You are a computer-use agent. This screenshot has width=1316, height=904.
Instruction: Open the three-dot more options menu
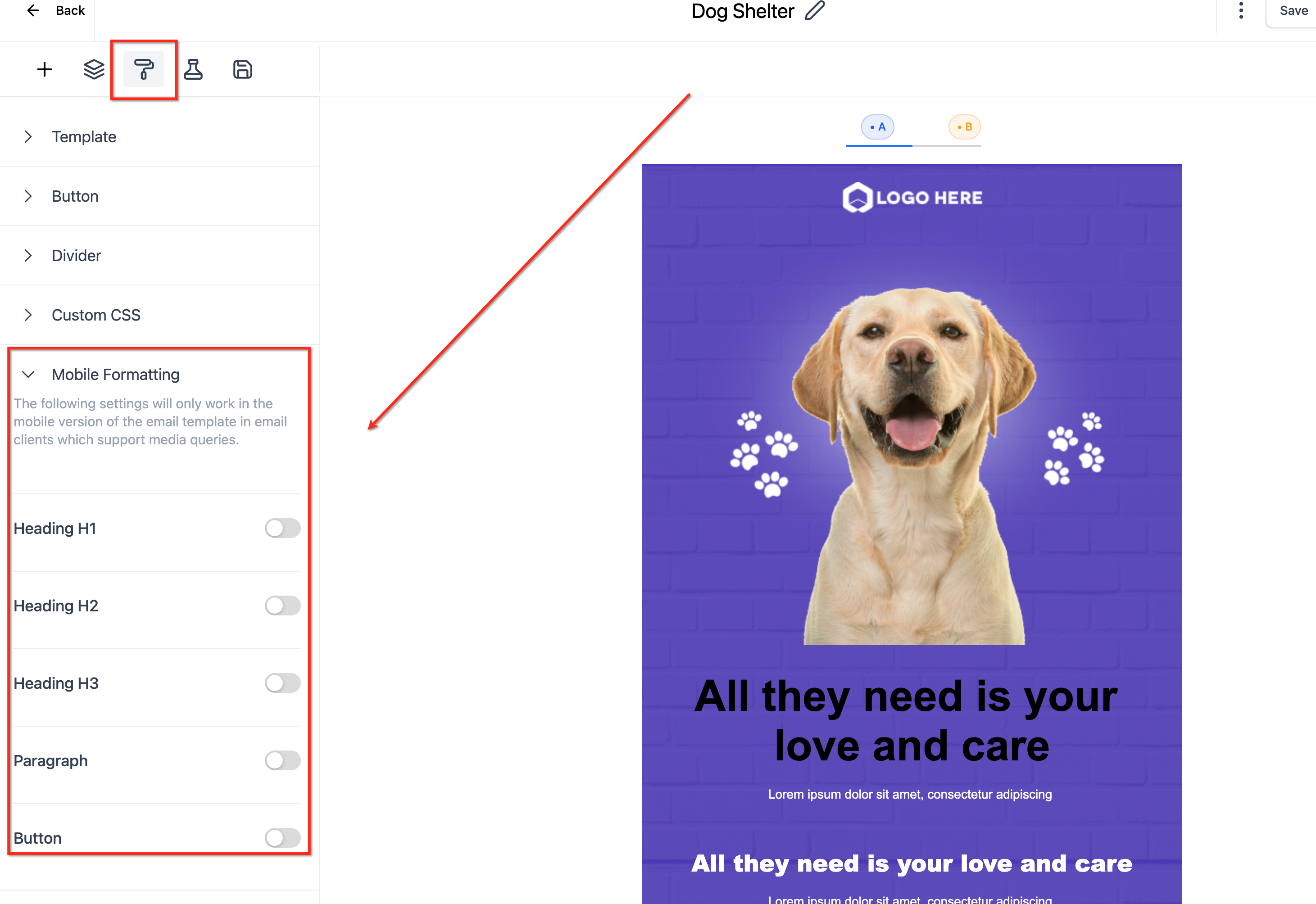point(1241,11)
